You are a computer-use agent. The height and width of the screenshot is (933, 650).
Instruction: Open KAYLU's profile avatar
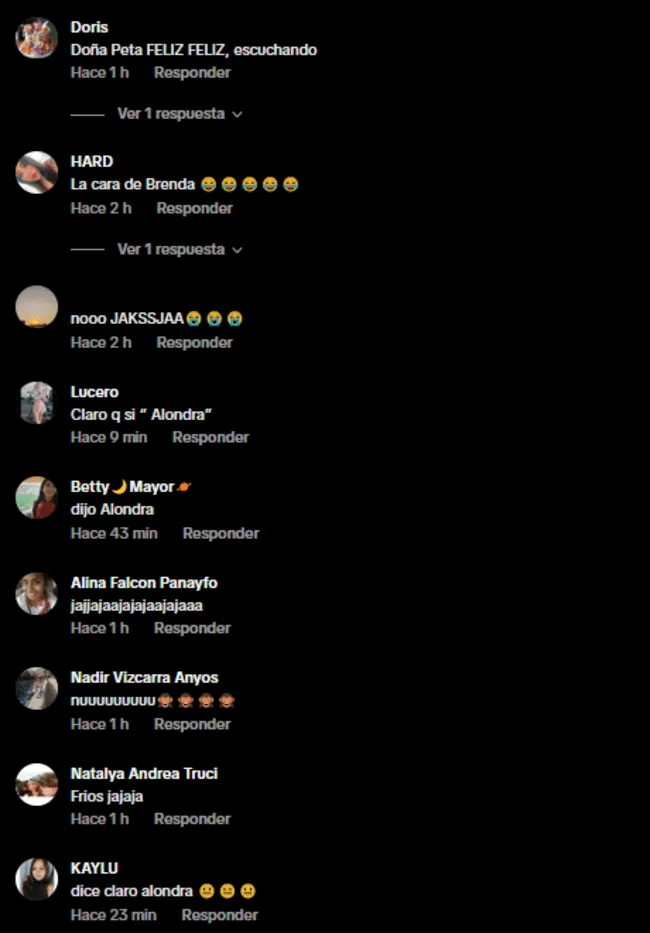tap(36, 879)
